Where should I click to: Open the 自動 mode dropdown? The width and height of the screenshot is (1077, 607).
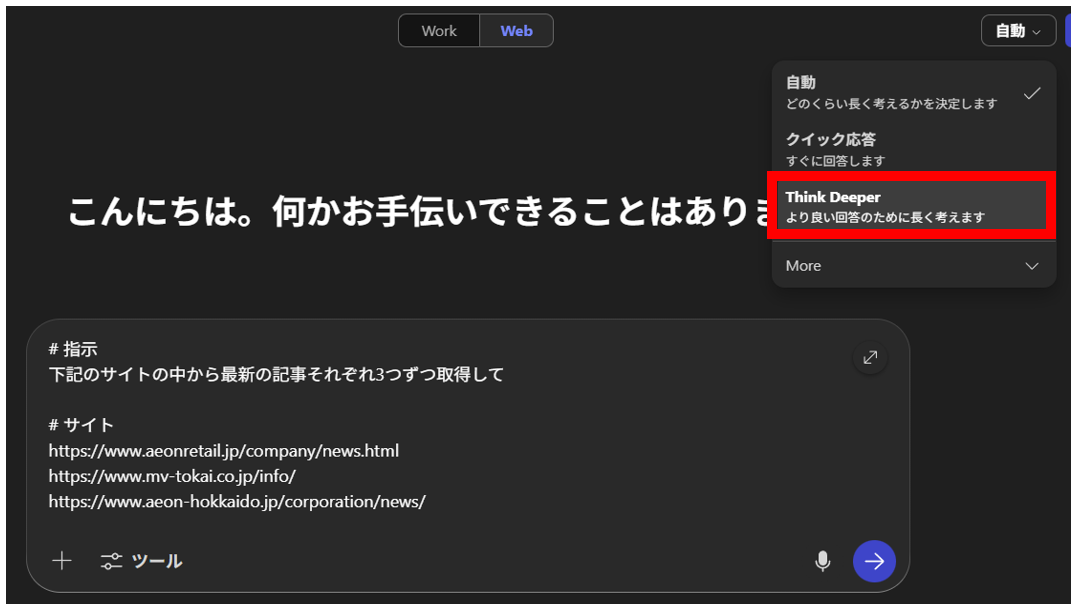point(1018,31)
